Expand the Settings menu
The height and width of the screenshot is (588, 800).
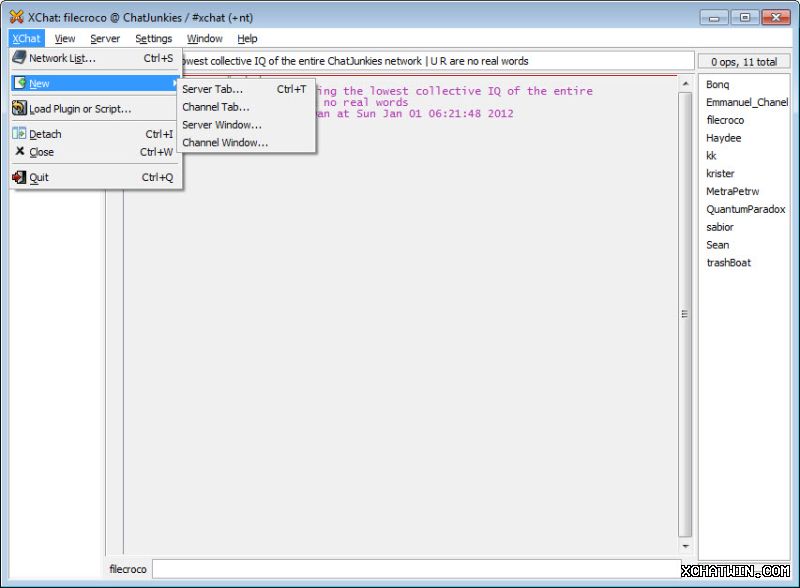pyautogui.click(x=154, y=39)
